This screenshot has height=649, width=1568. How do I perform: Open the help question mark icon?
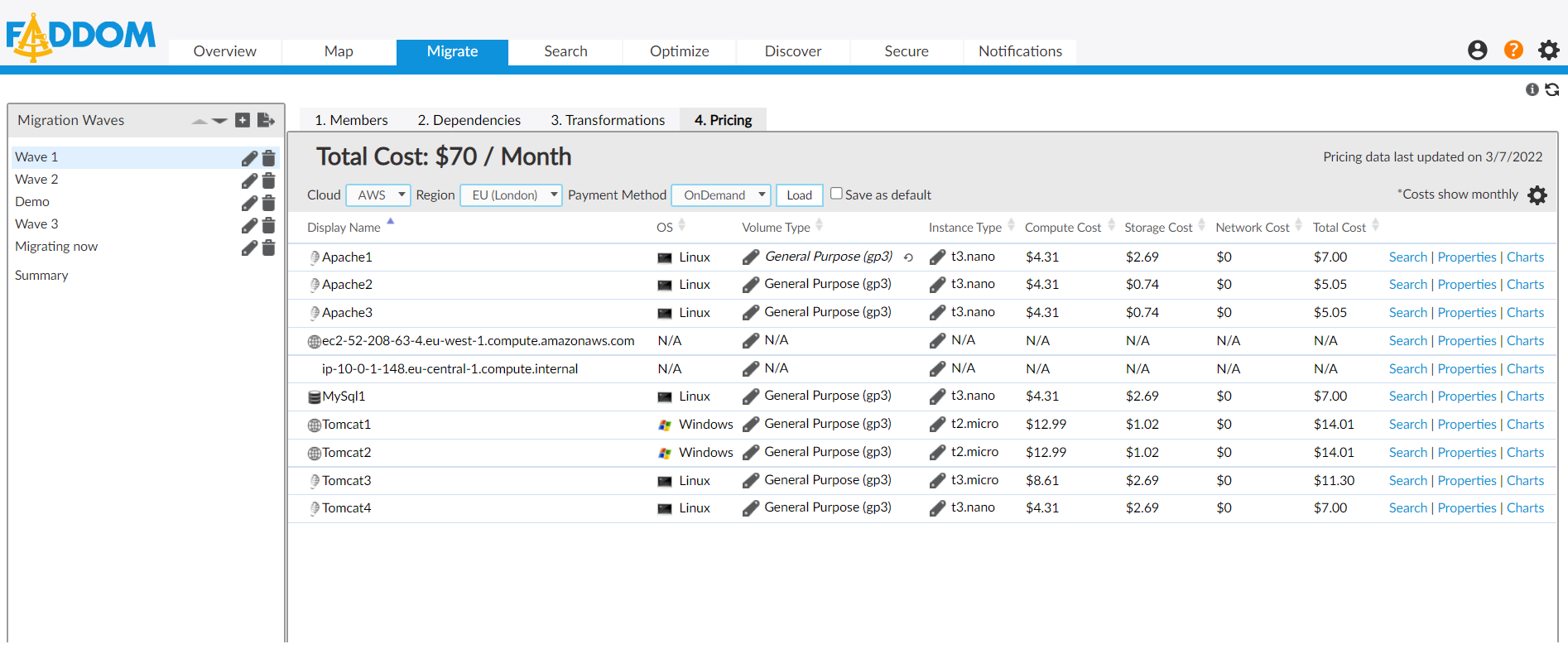pos(1513,50)
